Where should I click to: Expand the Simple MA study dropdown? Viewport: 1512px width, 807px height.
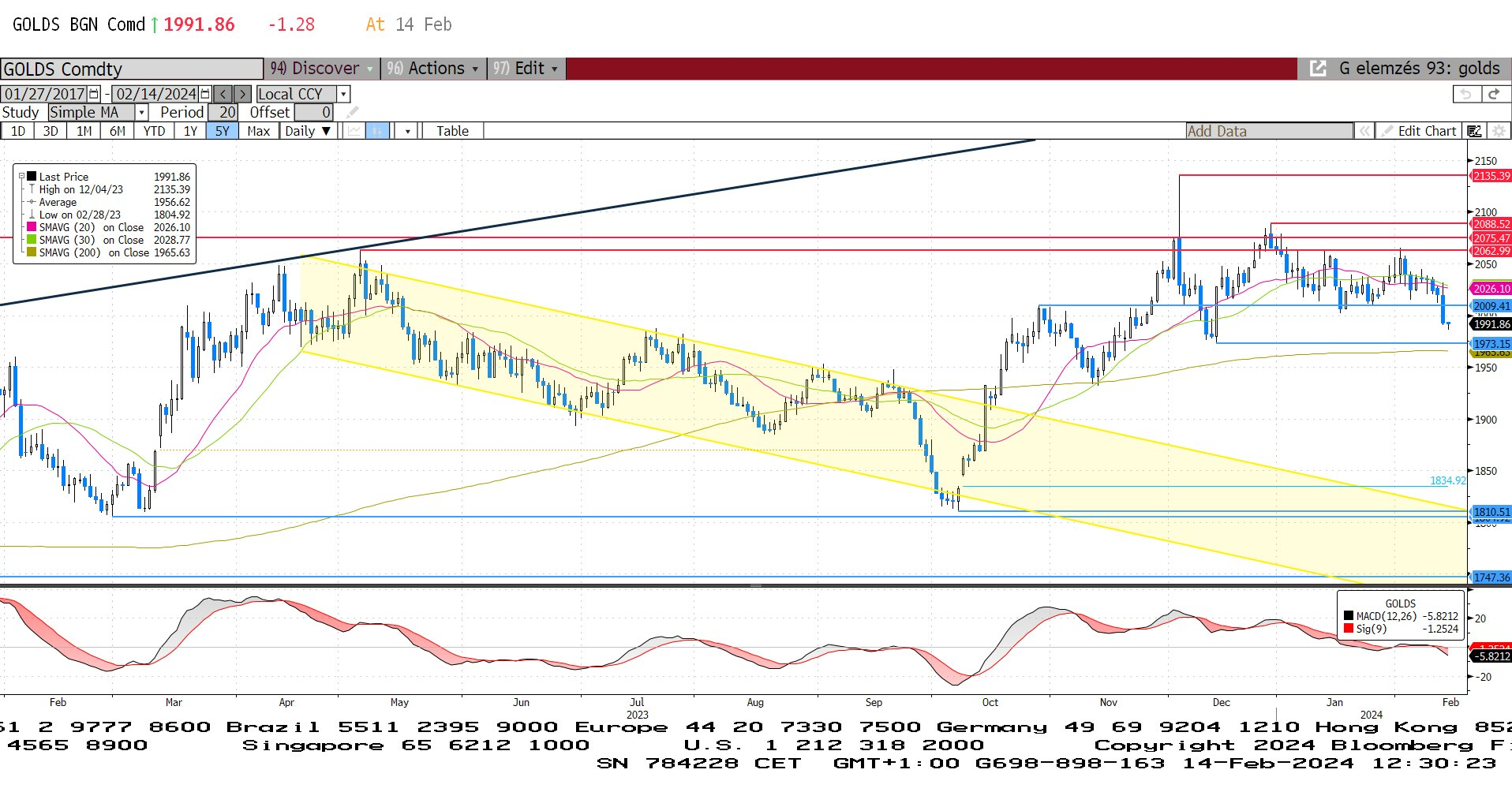click(141, 112)
